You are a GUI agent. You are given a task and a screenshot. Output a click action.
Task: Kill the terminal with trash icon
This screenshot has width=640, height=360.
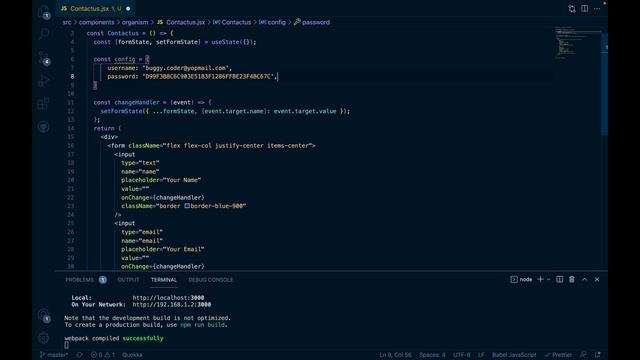572,279
